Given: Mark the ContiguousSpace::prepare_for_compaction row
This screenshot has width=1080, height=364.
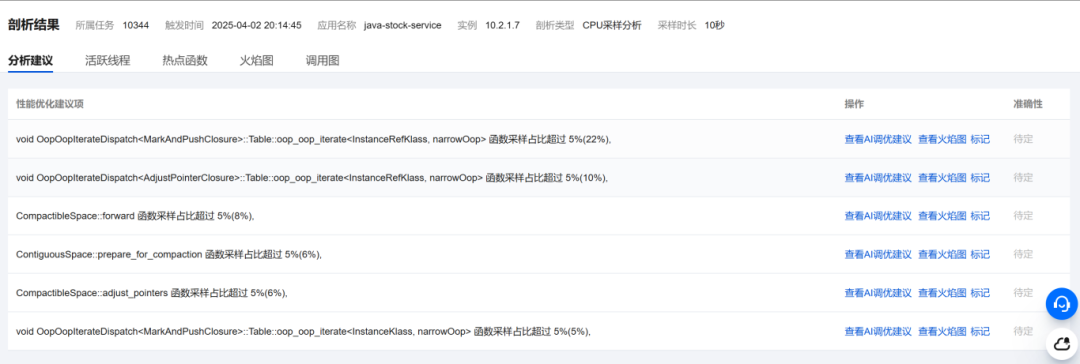Looking at the screenshot, I should [980, 254].
